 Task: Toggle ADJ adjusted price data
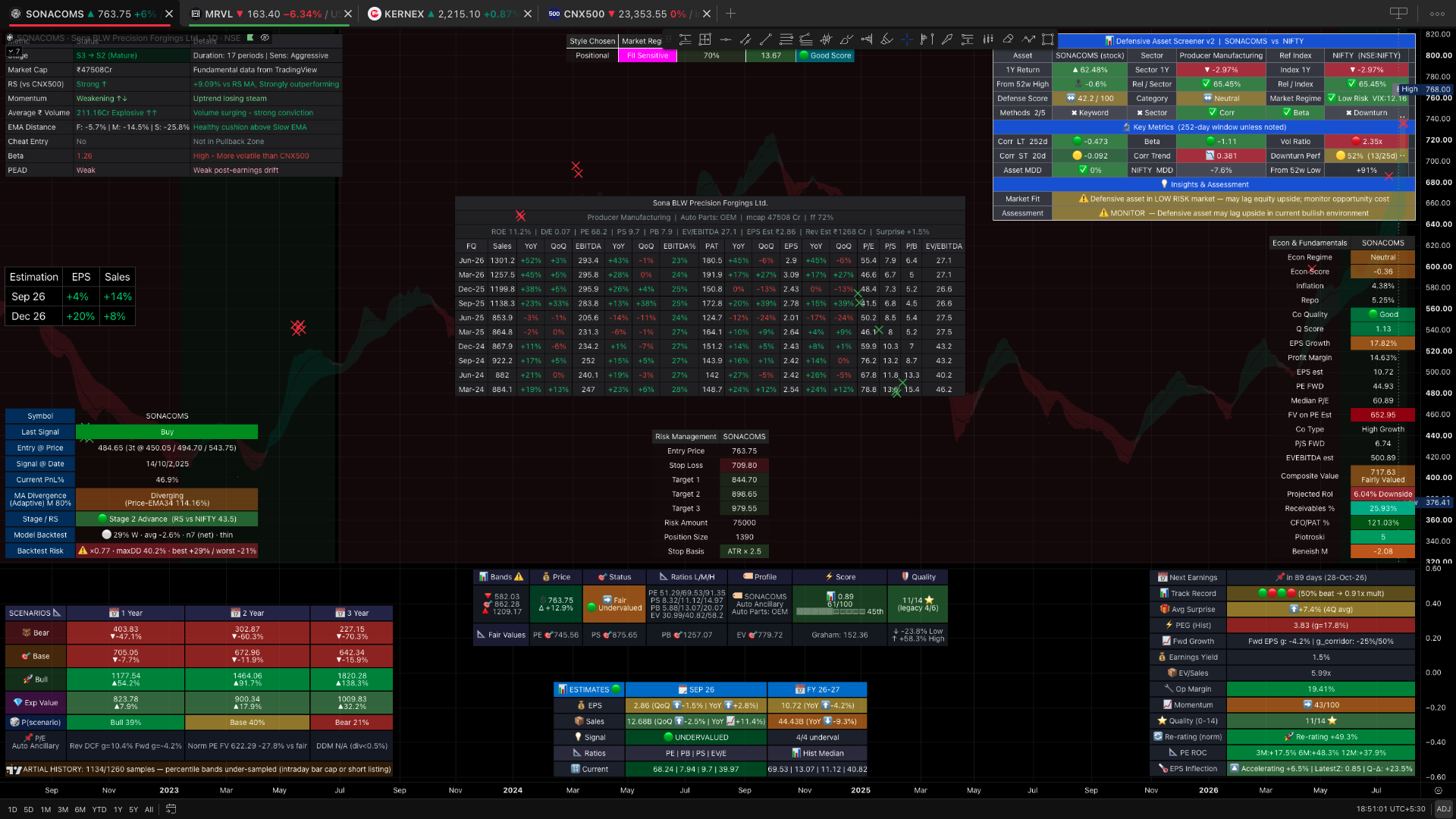pyautogui.click(x=1443, y=809)
